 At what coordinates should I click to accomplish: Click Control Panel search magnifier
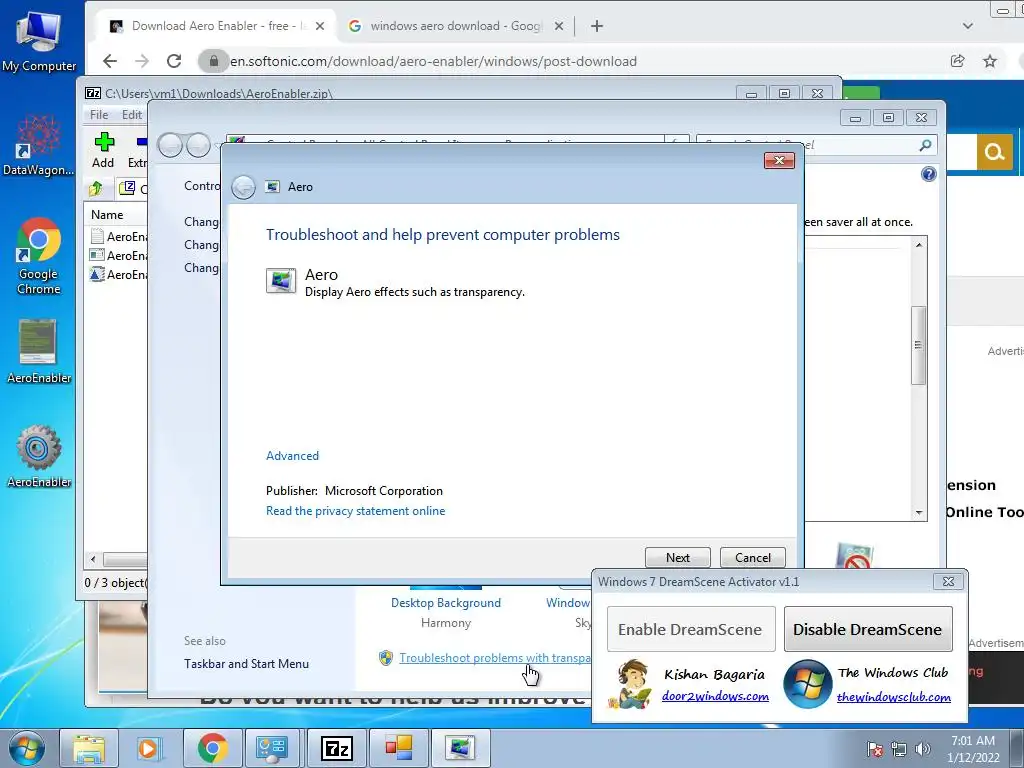(925, 145)
